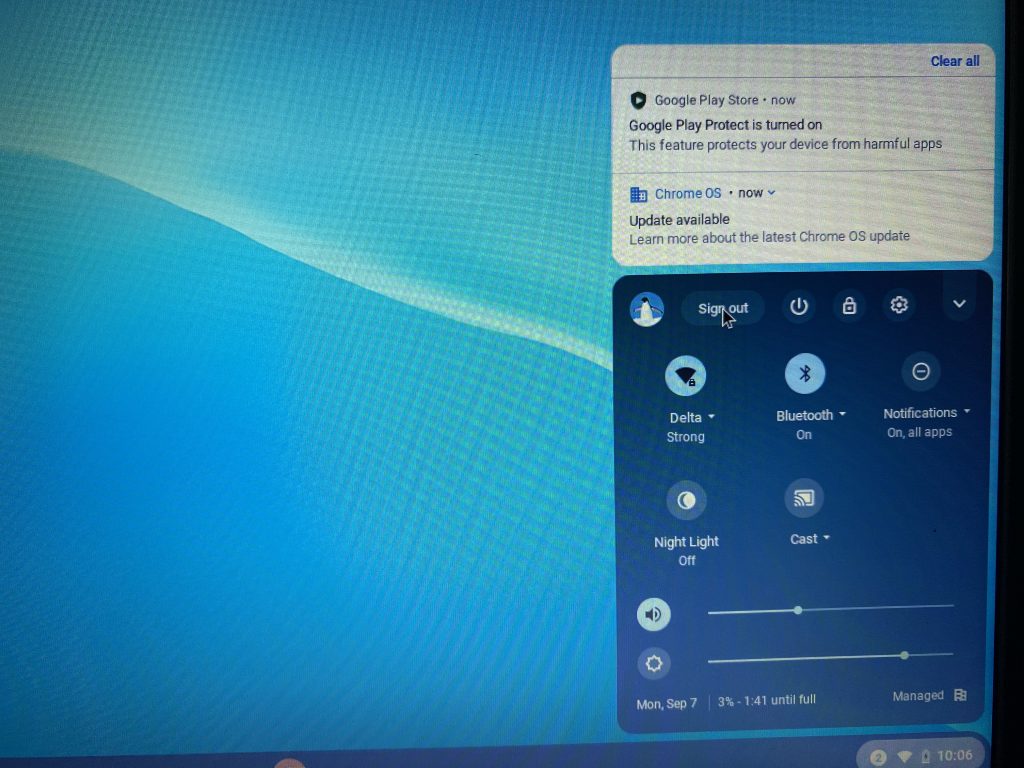Click the brightness slider track
Image resolution: width=1024 pixels, height=768 pixels.
(x=830, y=657)
